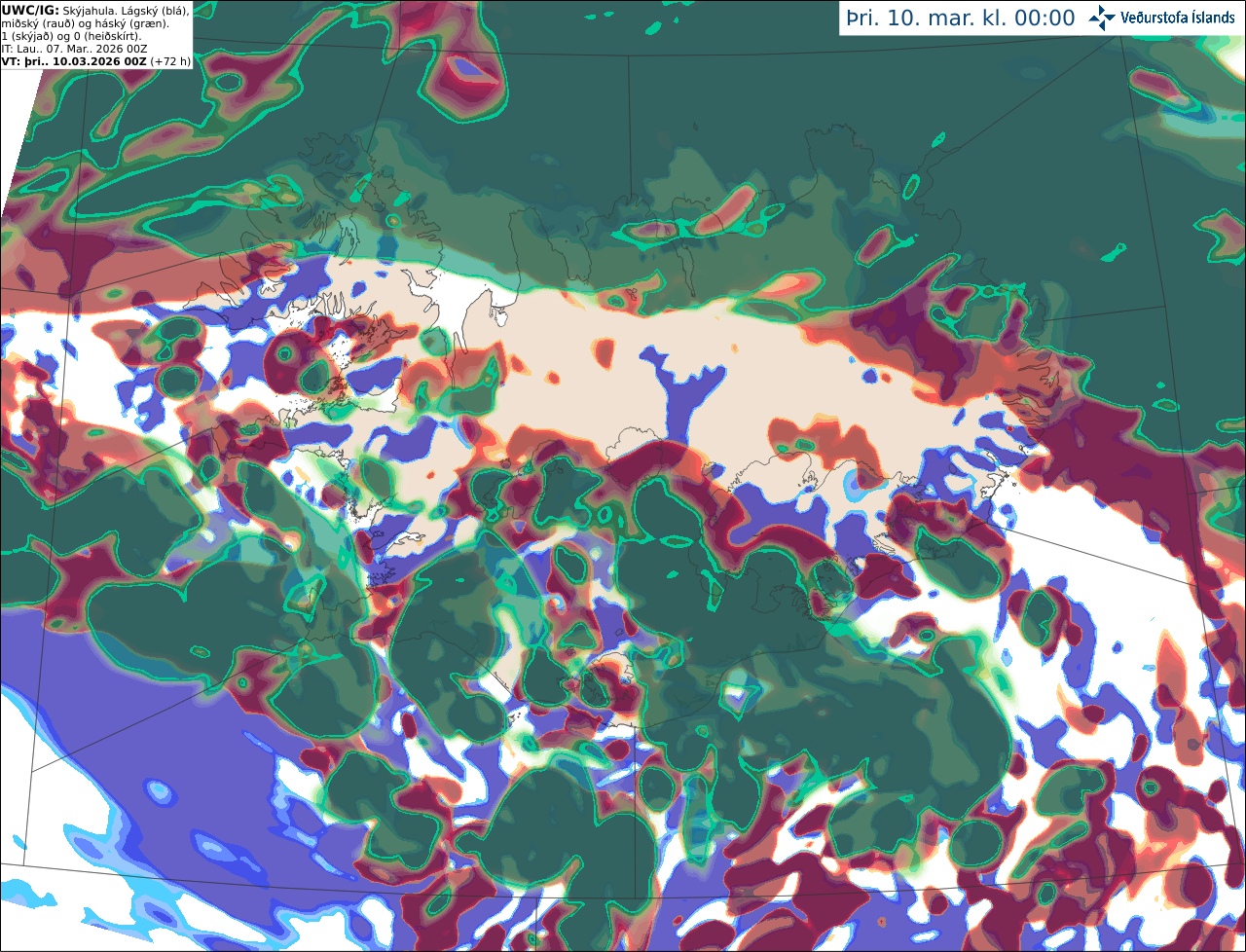1246x952 pixels.
Task: Click the 'IT: Lau.. 07. Mar.. 2026 00Z' line
Action: point(75,48)
